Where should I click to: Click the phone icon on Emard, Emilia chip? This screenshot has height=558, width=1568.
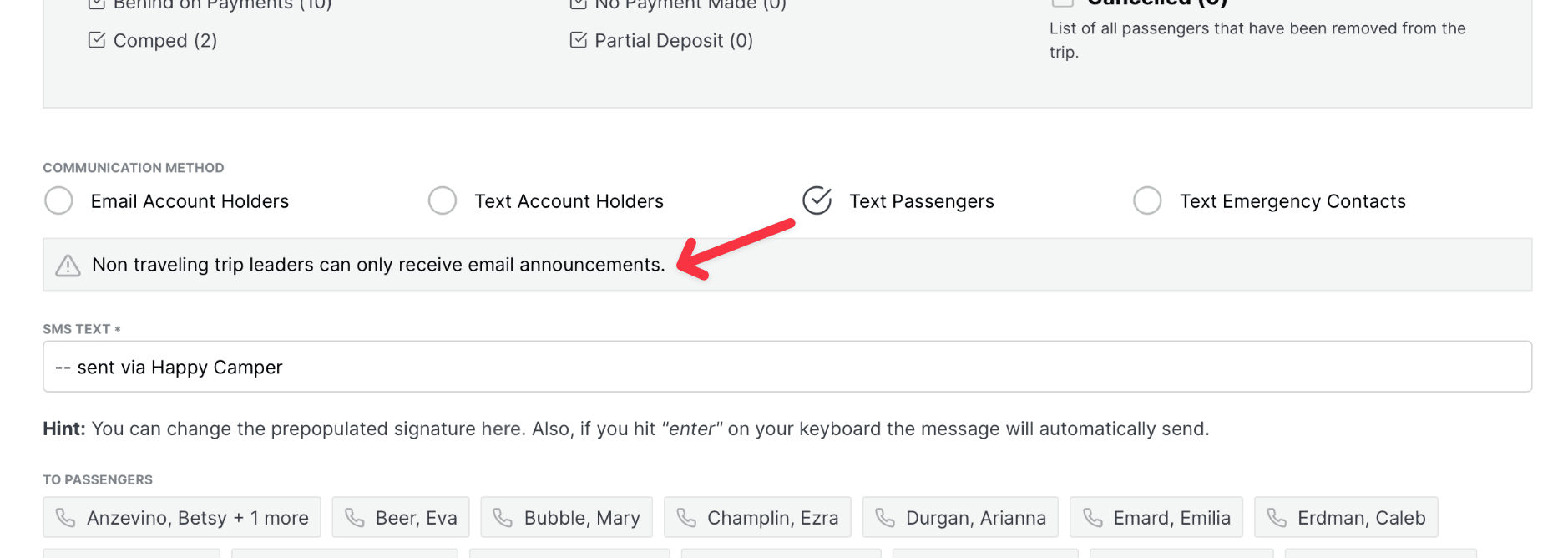tap(1093, 517)
